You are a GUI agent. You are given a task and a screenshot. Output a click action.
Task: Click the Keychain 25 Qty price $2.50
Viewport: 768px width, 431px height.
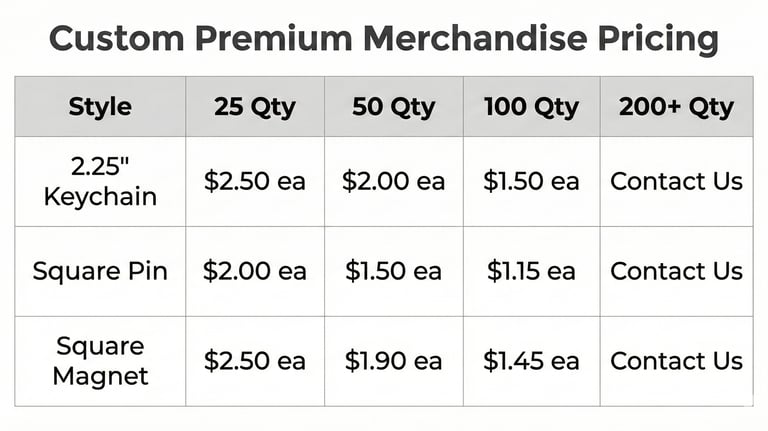pos(254,181)
